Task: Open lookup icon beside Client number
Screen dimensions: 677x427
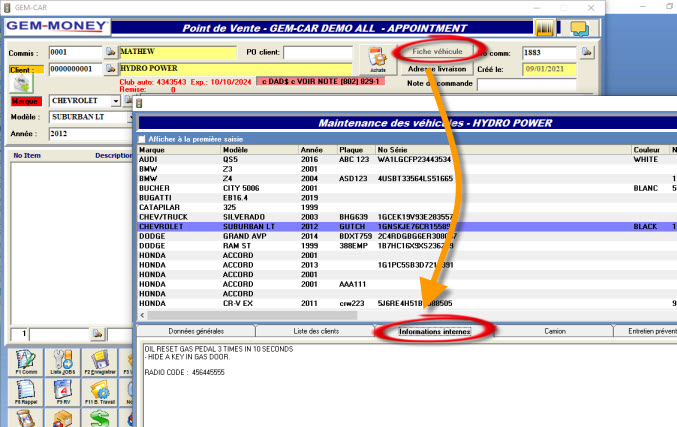Action: tap(111, 69)
